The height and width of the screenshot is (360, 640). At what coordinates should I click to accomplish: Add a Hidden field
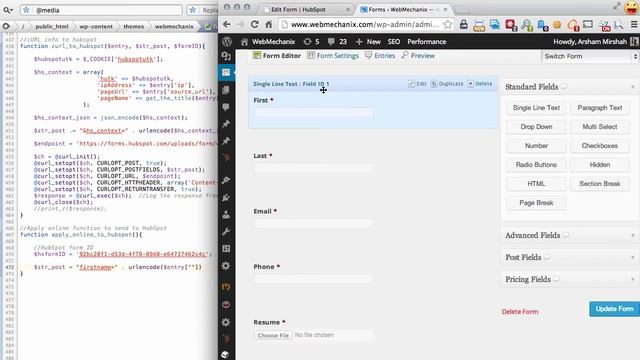(x=600, y=165)
